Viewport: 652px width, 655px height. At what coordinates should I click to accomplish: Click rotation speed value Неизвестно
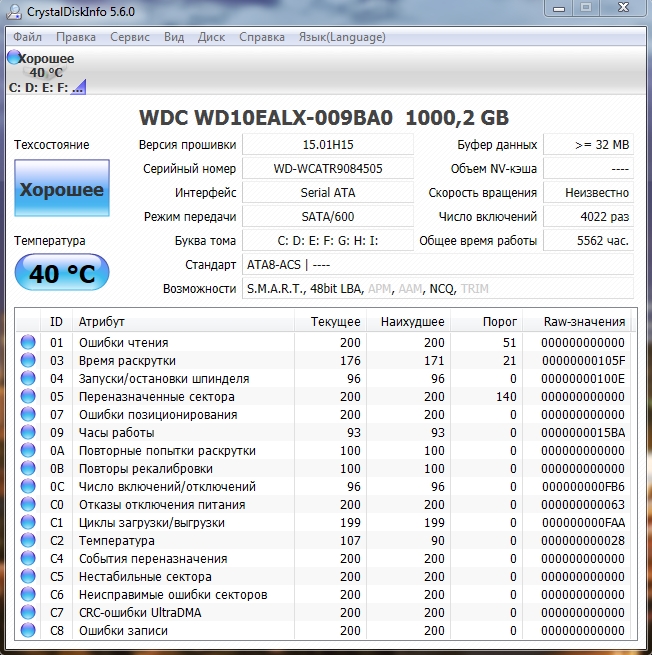coord(588,193)
